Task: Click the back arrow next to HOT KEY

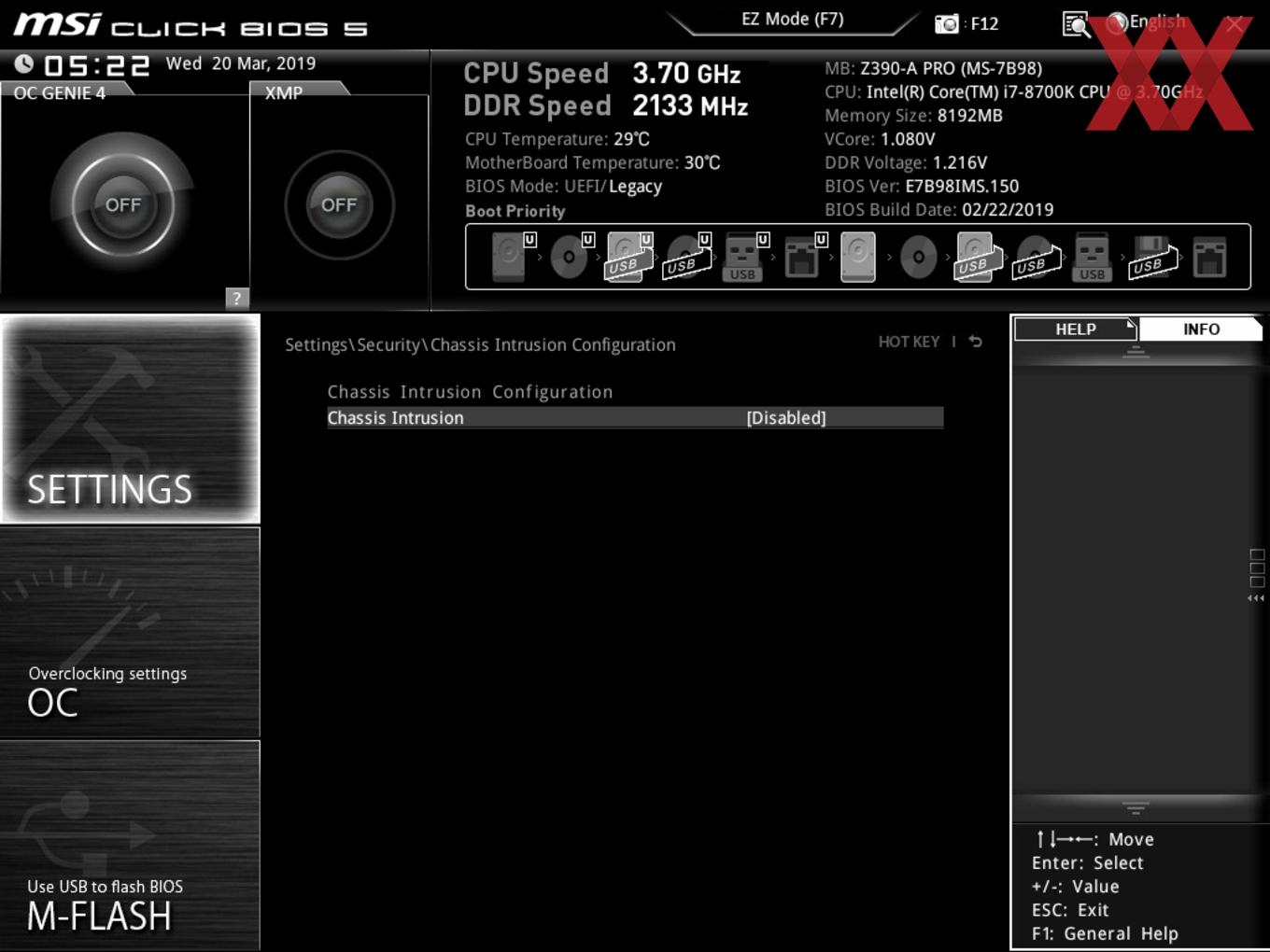Action: [x=975, y=342]
